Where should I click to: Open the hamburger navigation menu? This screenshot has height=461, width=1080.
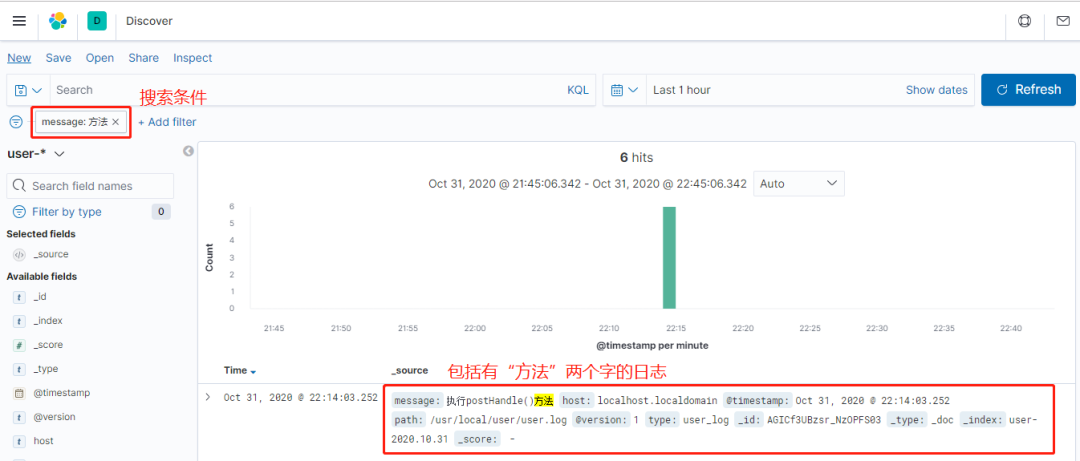coord(19,21)
